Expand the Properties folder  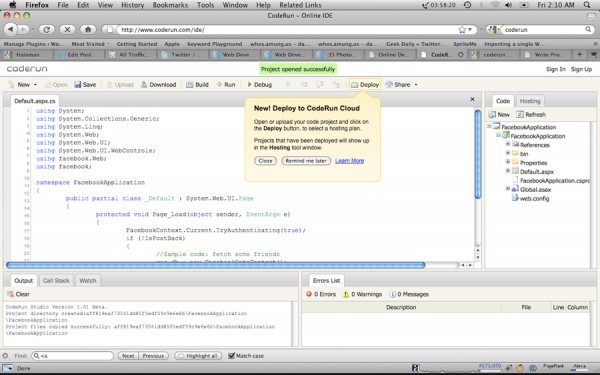pos(508,161)
